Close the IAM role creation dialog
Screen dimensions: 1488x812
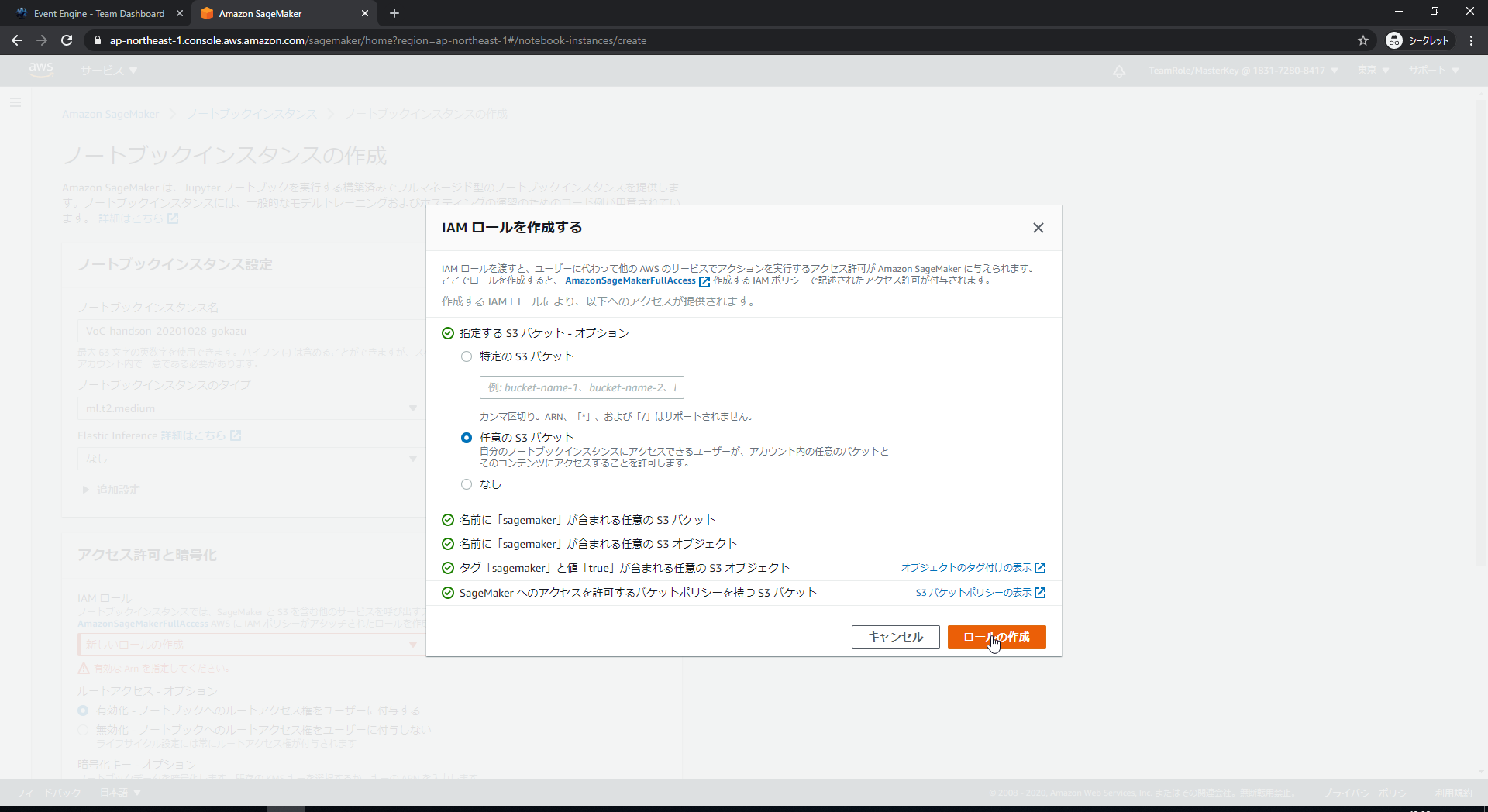coord(1038,228)
